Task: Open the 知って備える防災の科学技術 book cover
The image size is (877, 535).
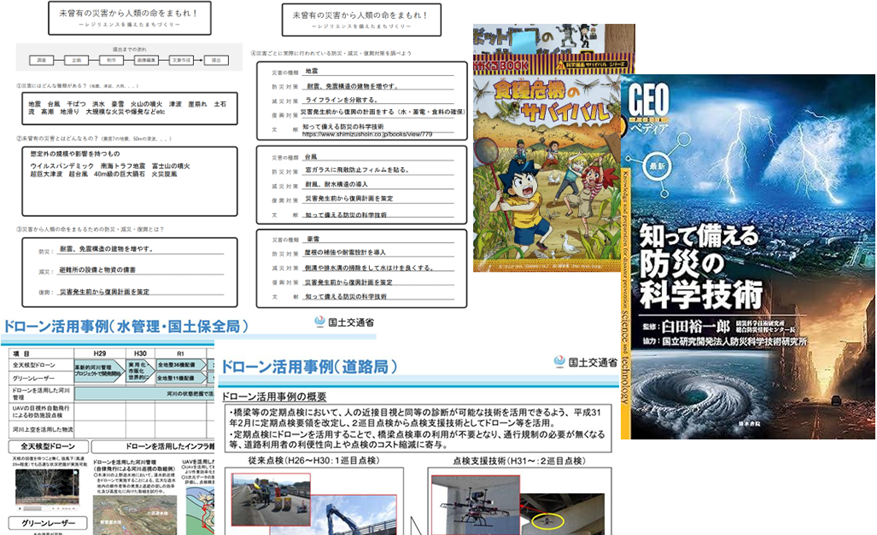Action: tap(748, 256)
